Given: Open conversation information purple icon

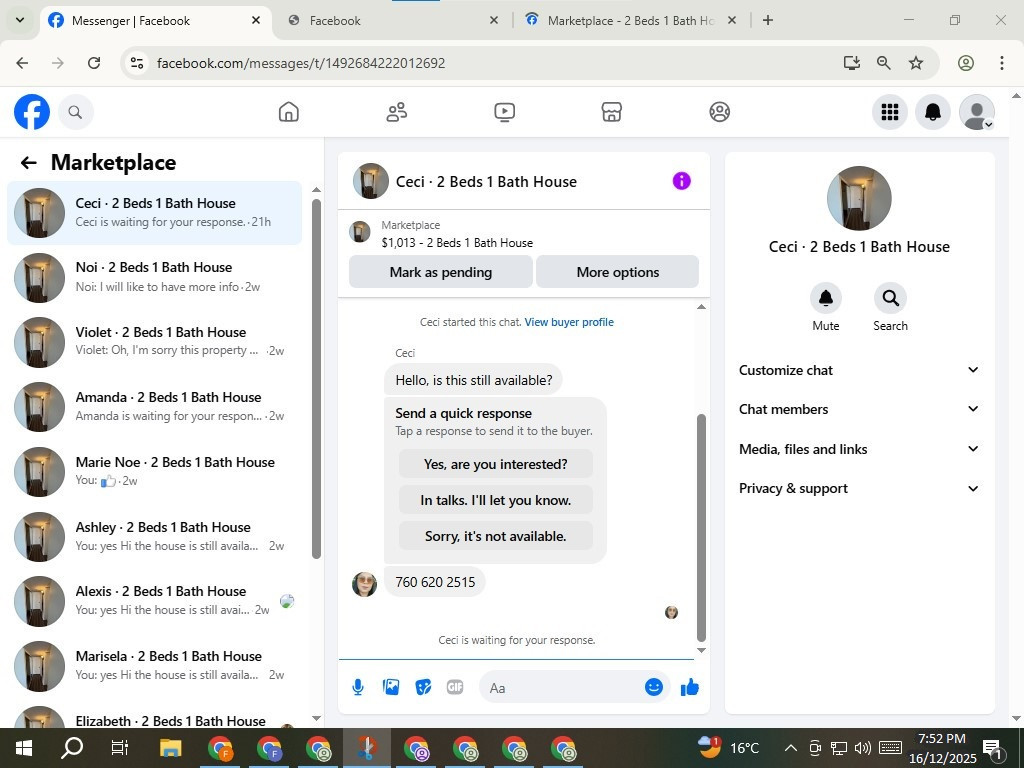Looking at the screenshot, I should point(681,181).
